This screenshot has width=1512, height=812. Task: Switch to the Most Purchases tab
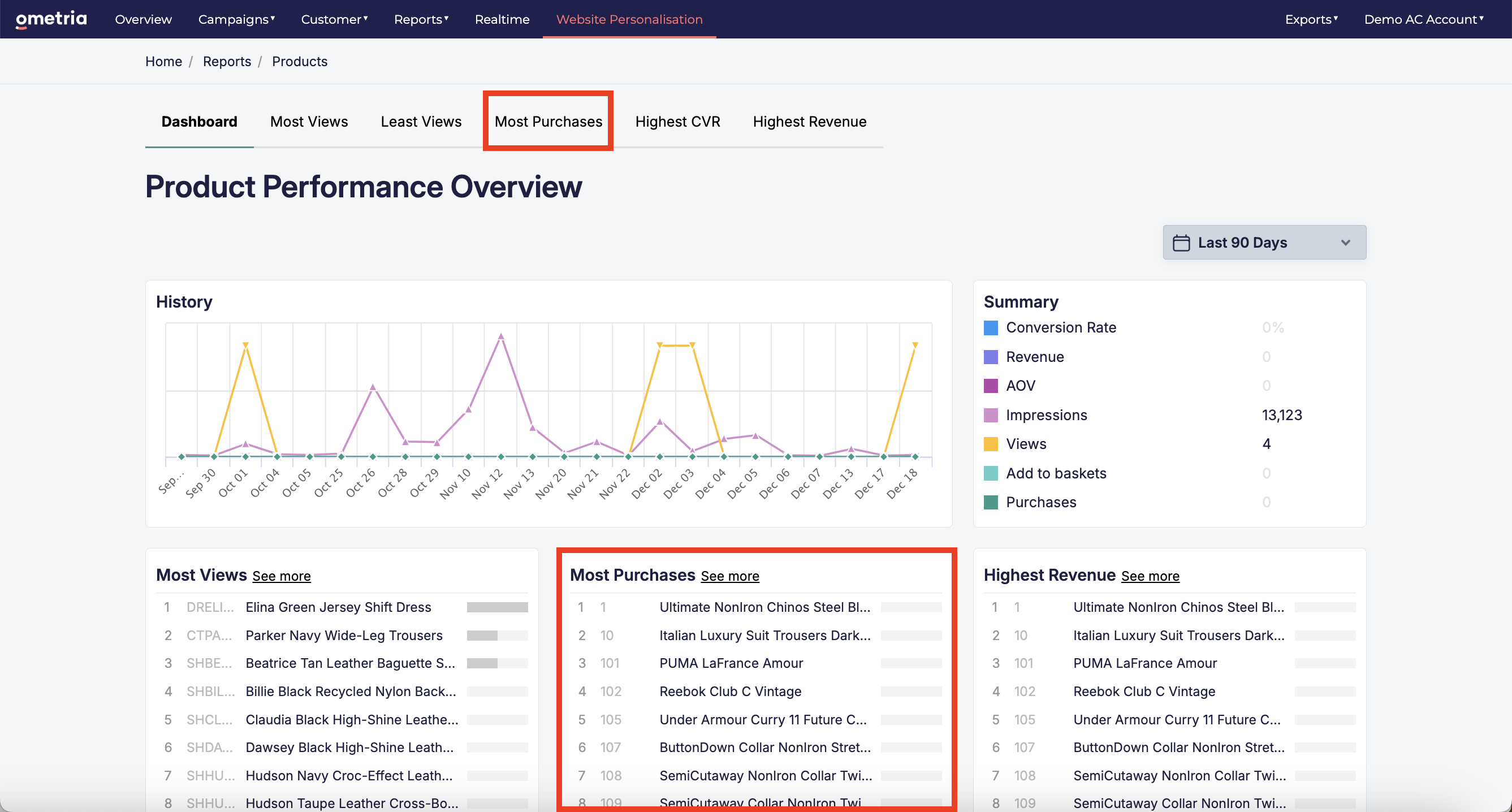coord(548,122)
